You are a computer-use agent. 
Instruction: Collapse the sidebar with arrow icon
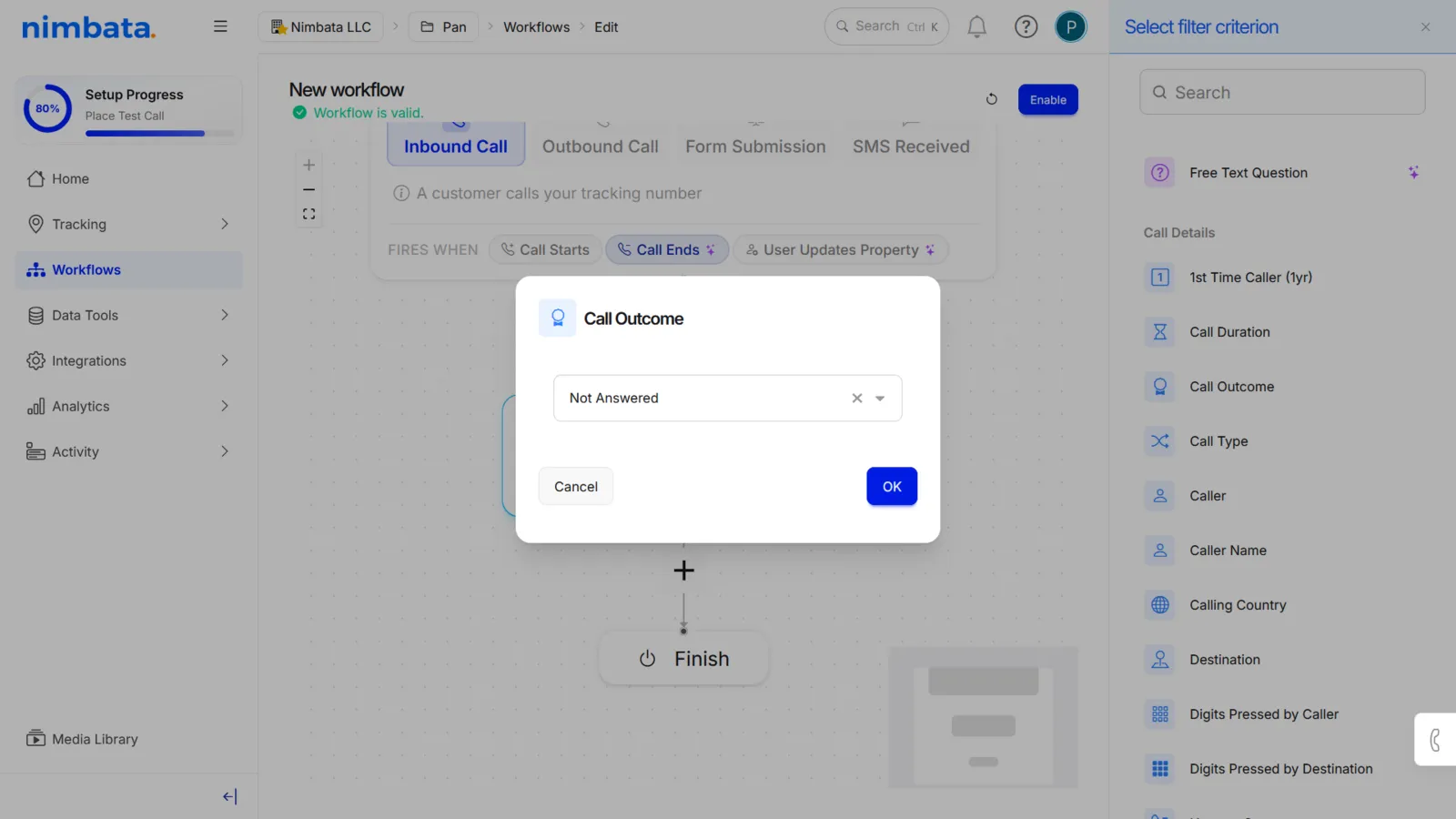pyautogui.click(x=229, y=796)
